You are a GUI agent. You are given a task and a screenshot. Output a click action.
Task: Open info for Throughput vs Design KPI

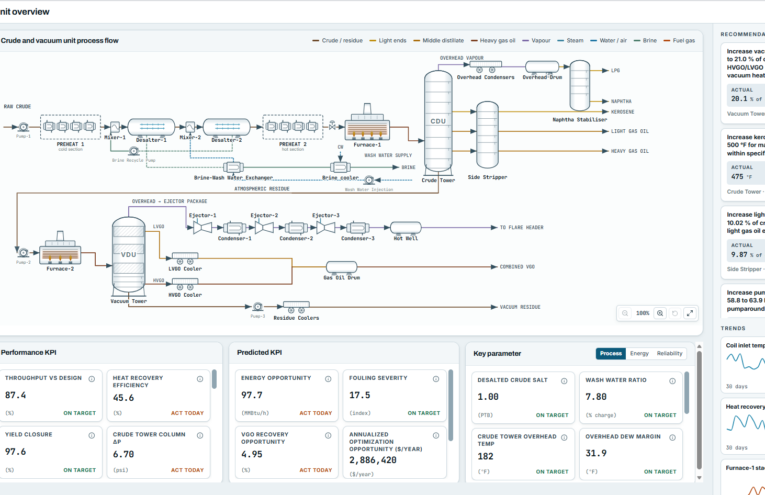[x=92, y=379]
